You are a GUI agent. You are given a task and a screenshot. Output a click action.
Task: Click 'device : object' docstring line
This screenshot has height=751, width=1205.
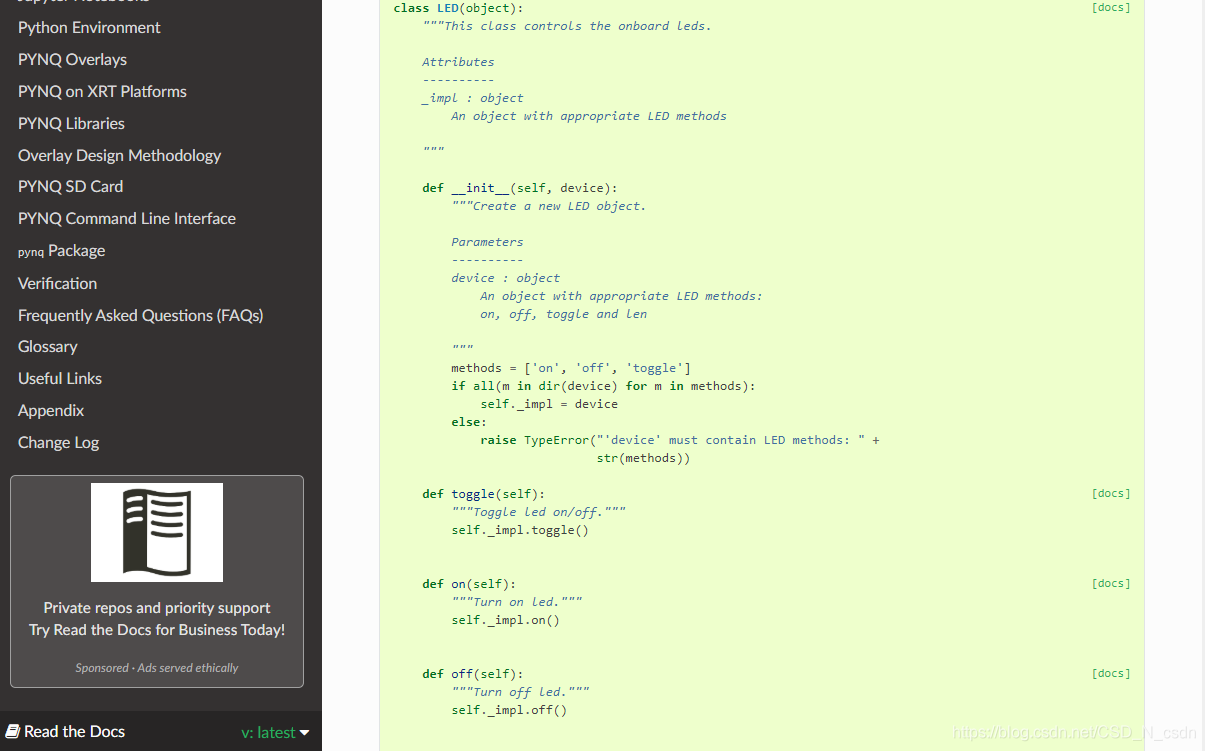click(506, 278)
